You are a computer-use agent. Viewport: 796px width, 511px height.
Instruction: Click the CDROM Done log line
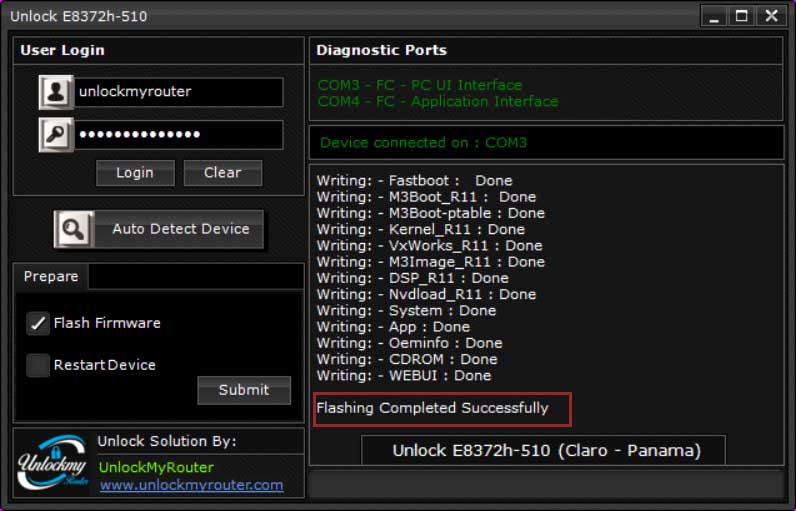(407, 359)
